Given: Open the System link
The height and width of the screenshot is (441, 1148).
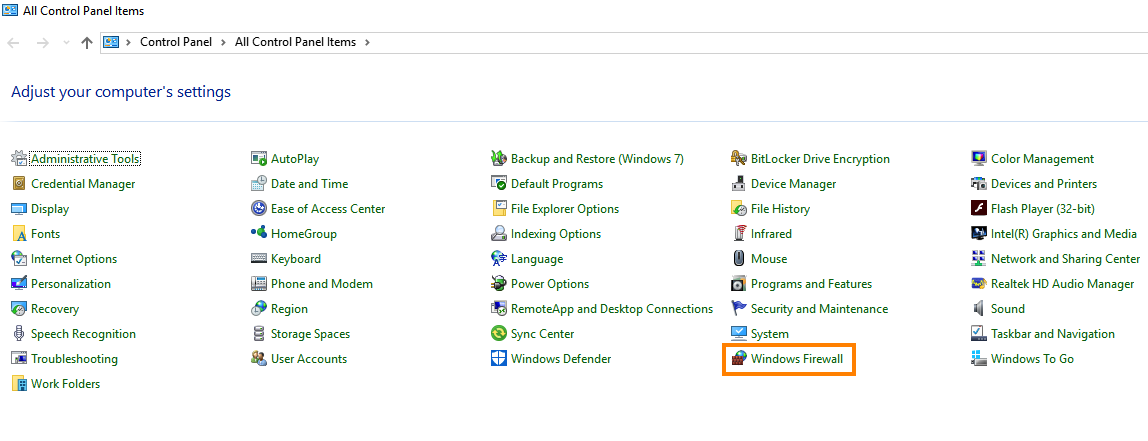Looking at the screenshot, I should pos(770,333).
